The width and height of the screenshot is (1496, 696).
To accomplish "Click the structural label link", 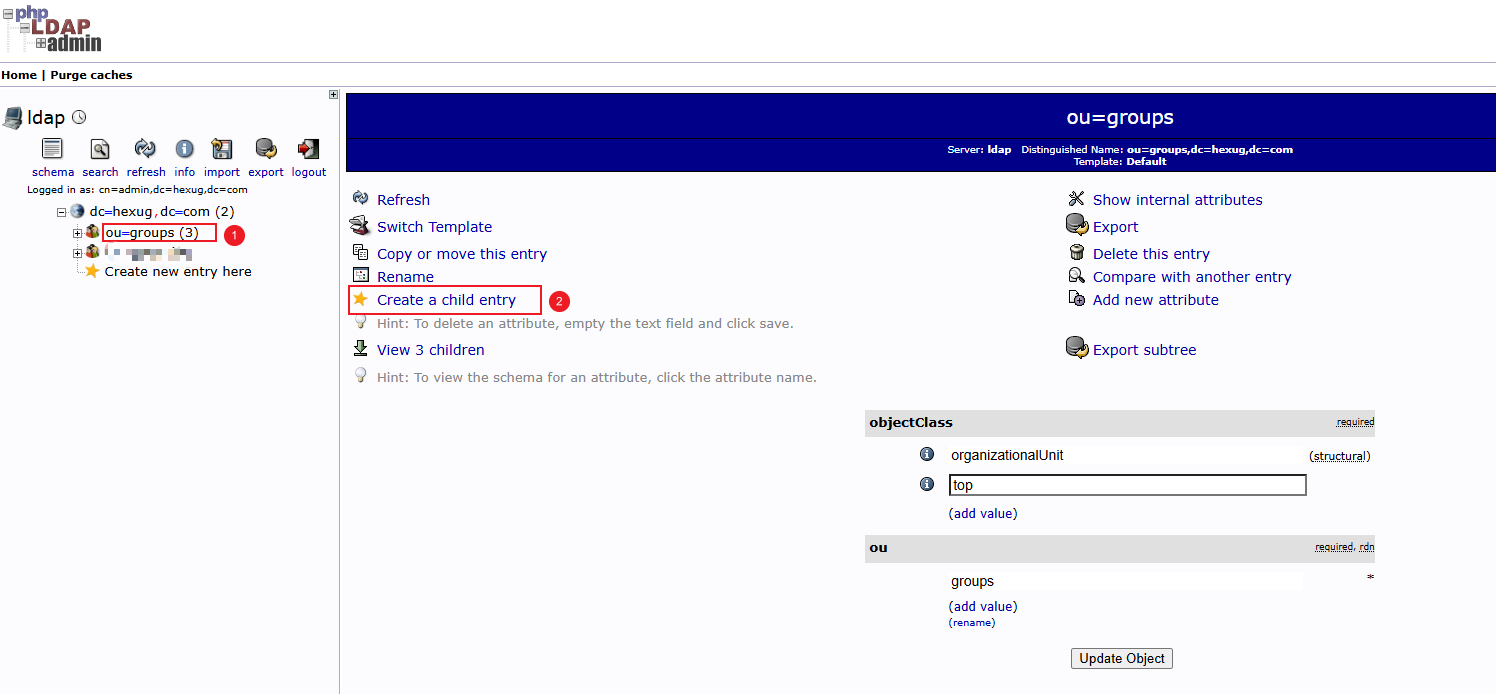I will pyautogui.click(x=1339, y=456).
